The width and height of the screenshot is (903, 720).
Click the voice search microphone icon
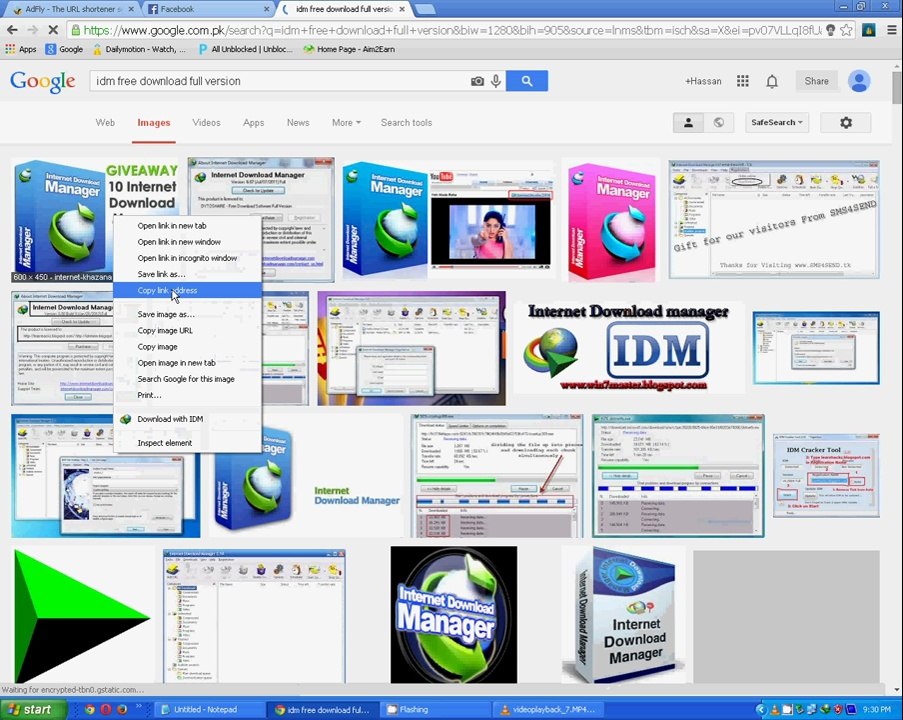tap(496, 81)
